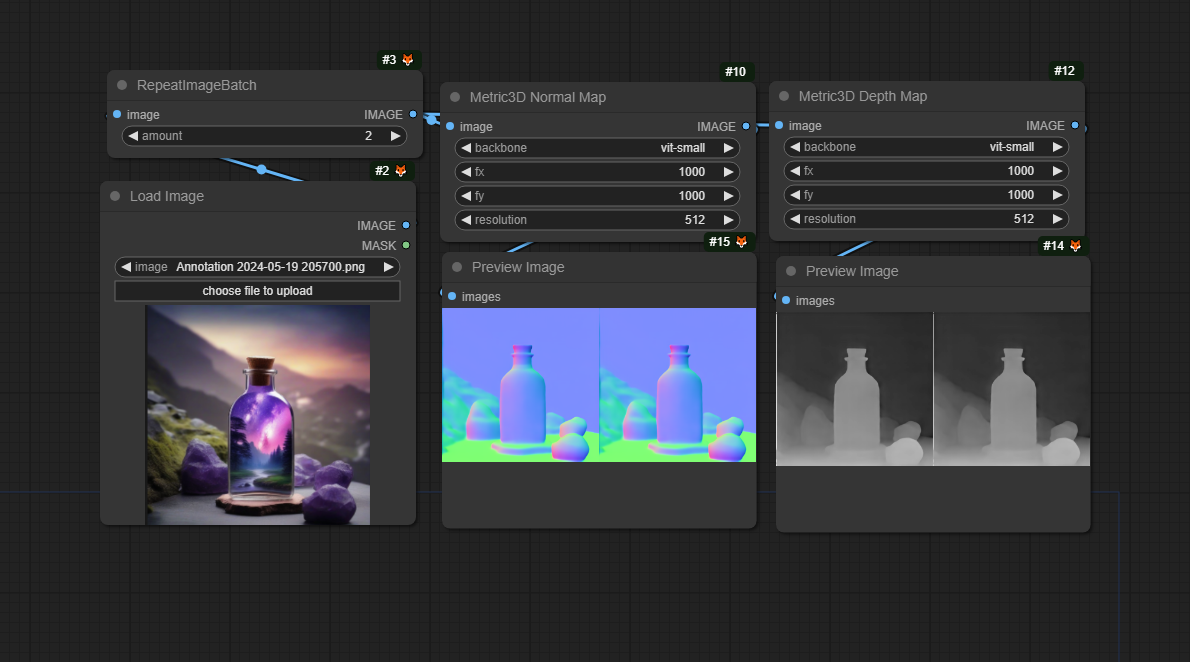Open the image file selector in Load Image
Screen dimensions: 1190x662
tap(257, 267)
